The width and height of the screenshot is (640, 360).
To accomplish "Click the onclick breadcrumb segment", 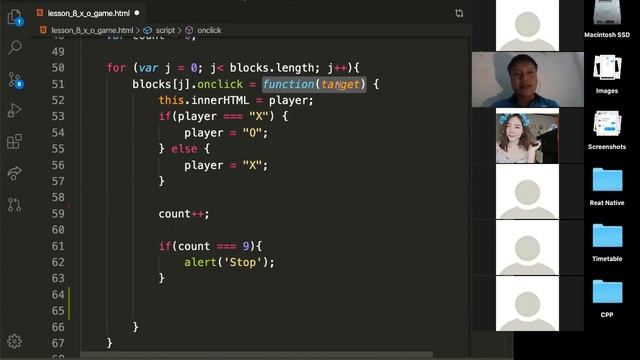I will [209, 30].
